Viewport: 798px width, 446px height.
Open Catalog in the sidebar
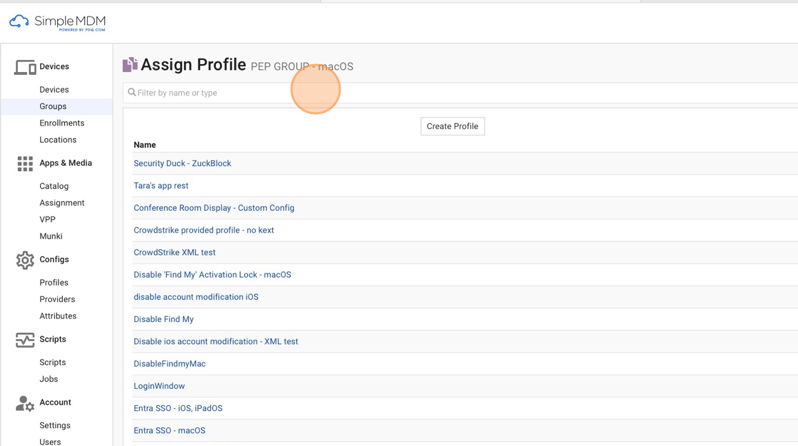54,186
